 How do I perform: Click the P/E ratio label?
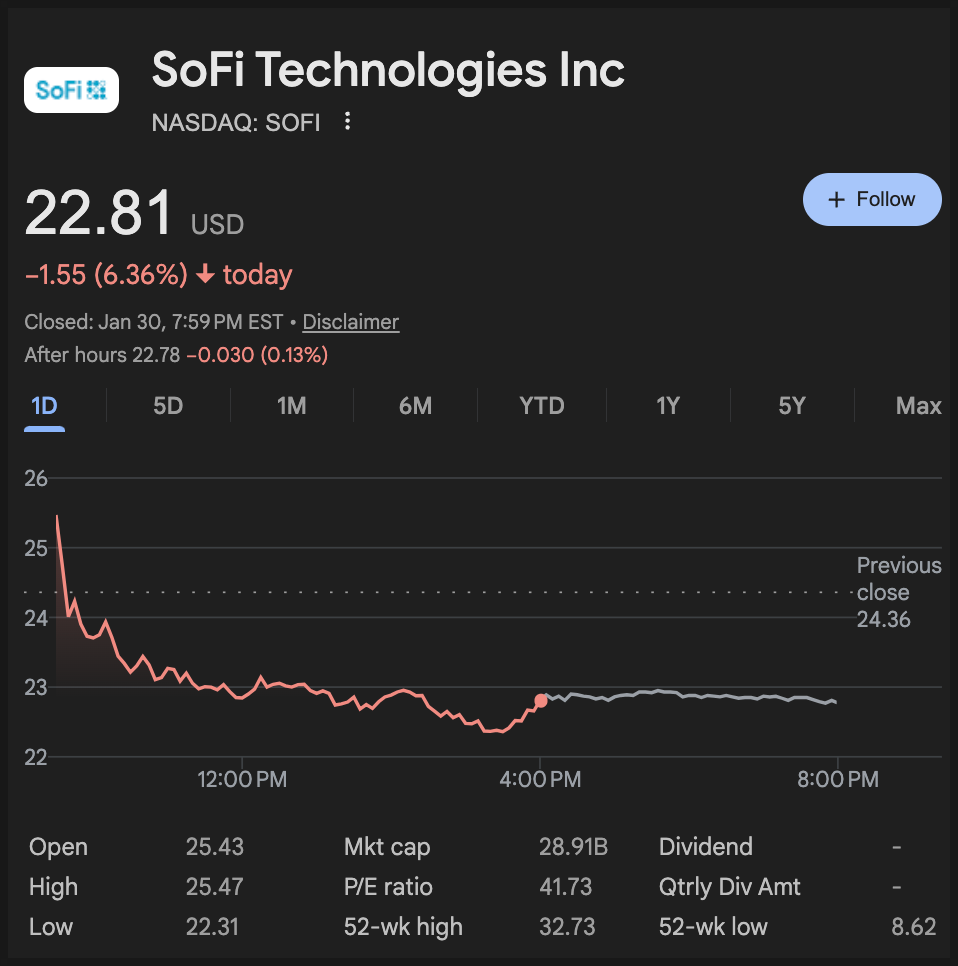click(388, 887)
